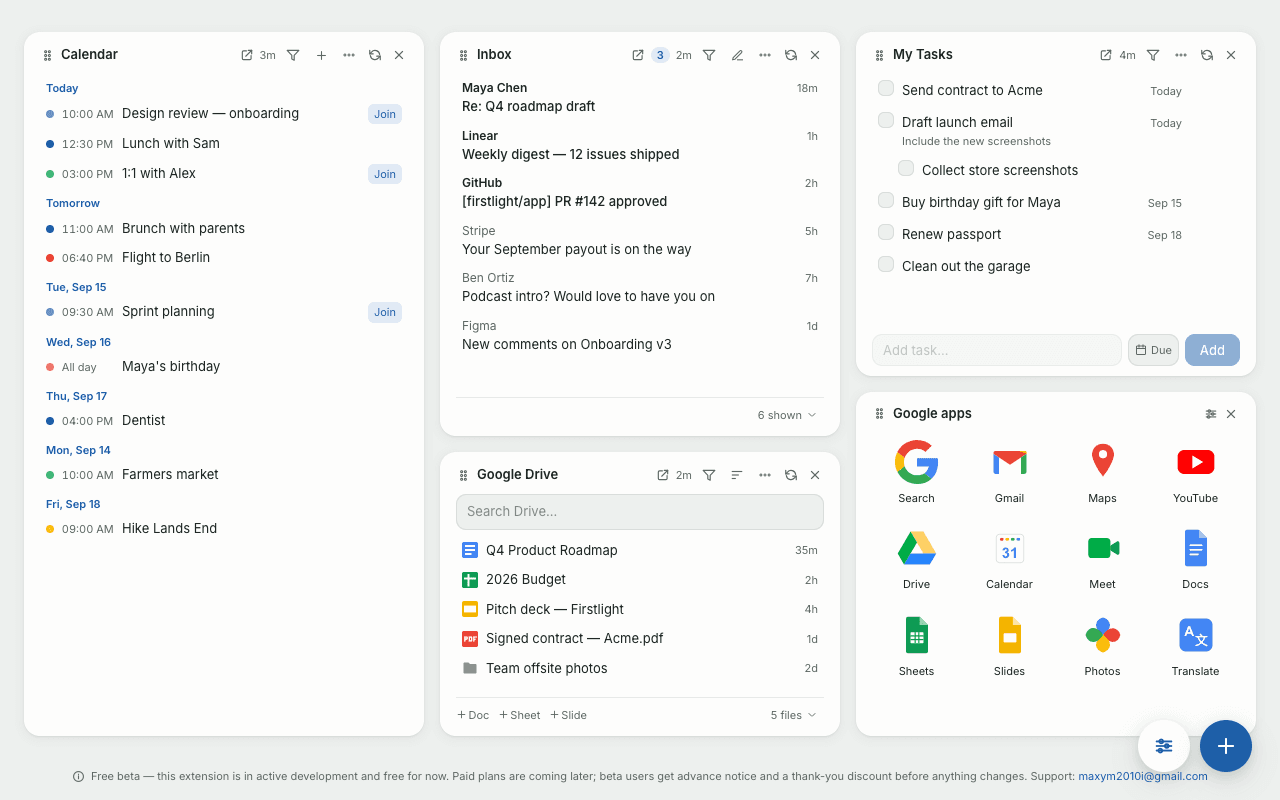Open Maya Chen Q4 roadmap draft email
Image resolution: width=1280 pixels, height=800 pixels.
click(x=640, y=97)
